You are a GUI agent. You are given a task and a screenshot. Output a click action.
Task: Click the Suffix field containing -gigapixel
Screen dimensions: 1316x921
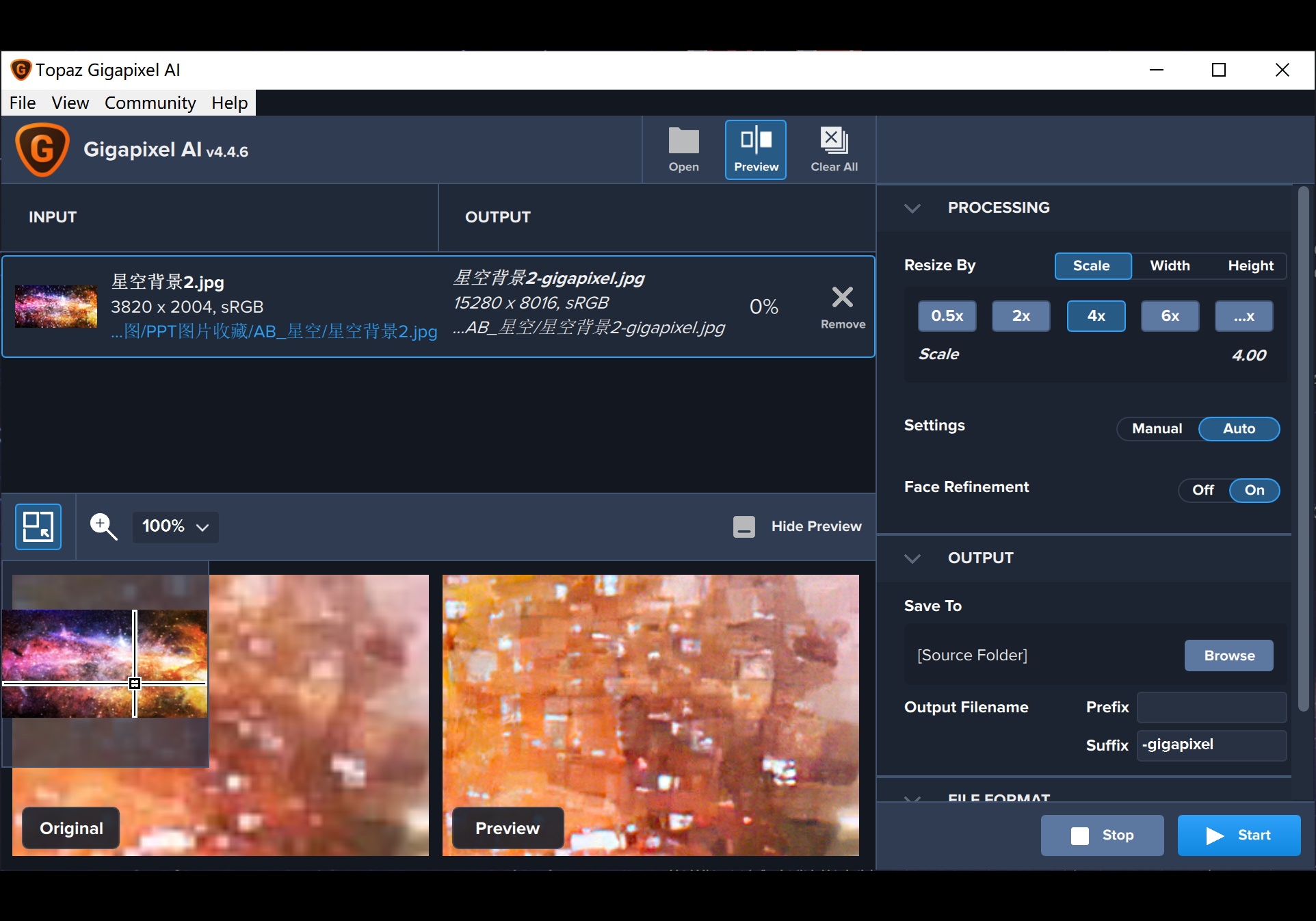[1211, 745]
